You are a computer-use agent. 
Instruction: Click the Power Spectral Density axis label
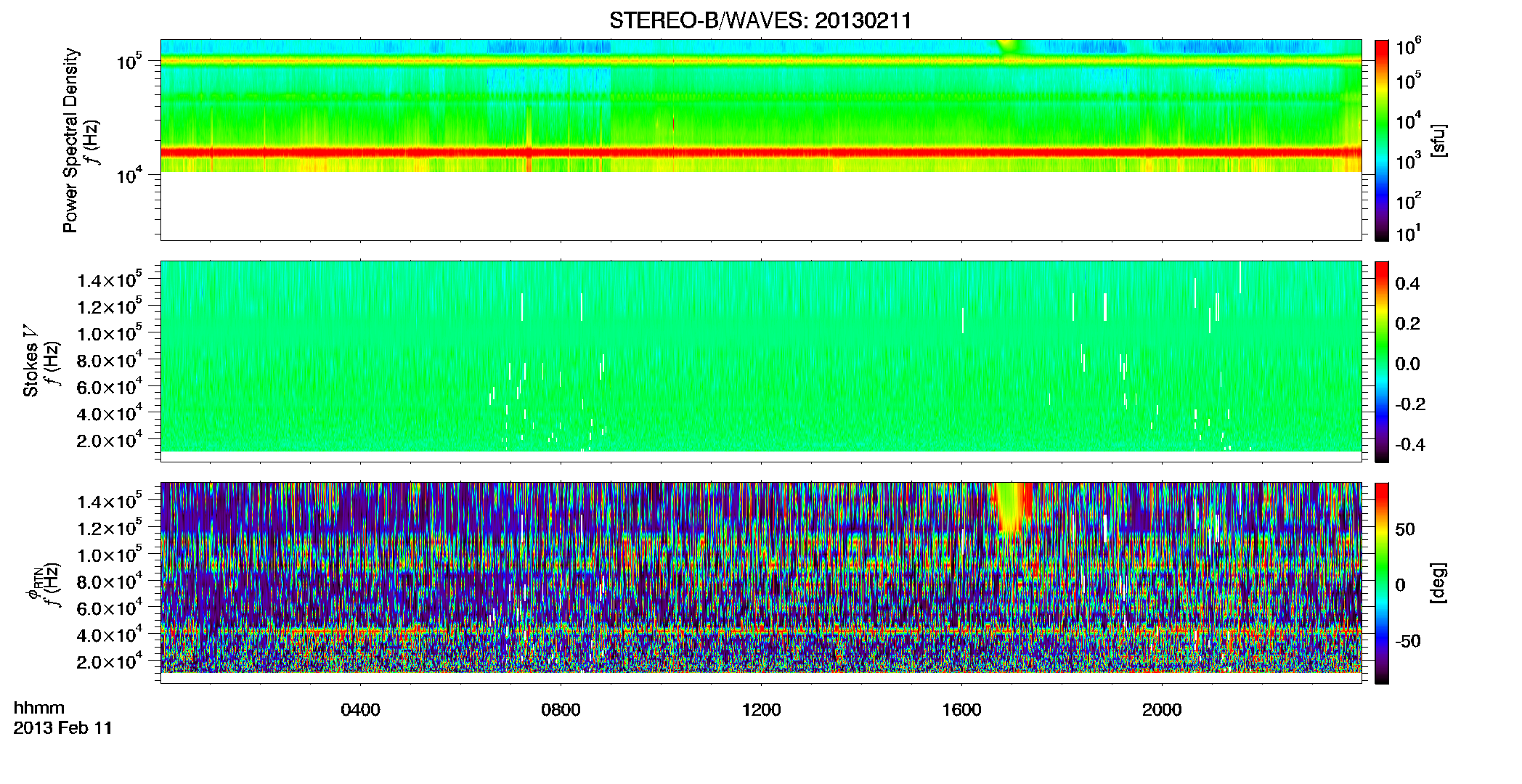click(x=70, y=140)
